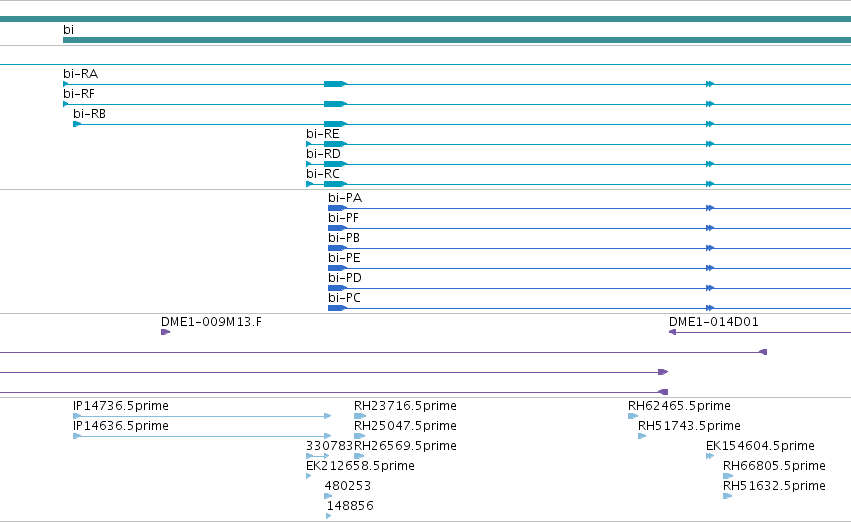Click the blue CDS block under bi-PA
This screenshot has width=851, height=522.
tap(337, 208)
